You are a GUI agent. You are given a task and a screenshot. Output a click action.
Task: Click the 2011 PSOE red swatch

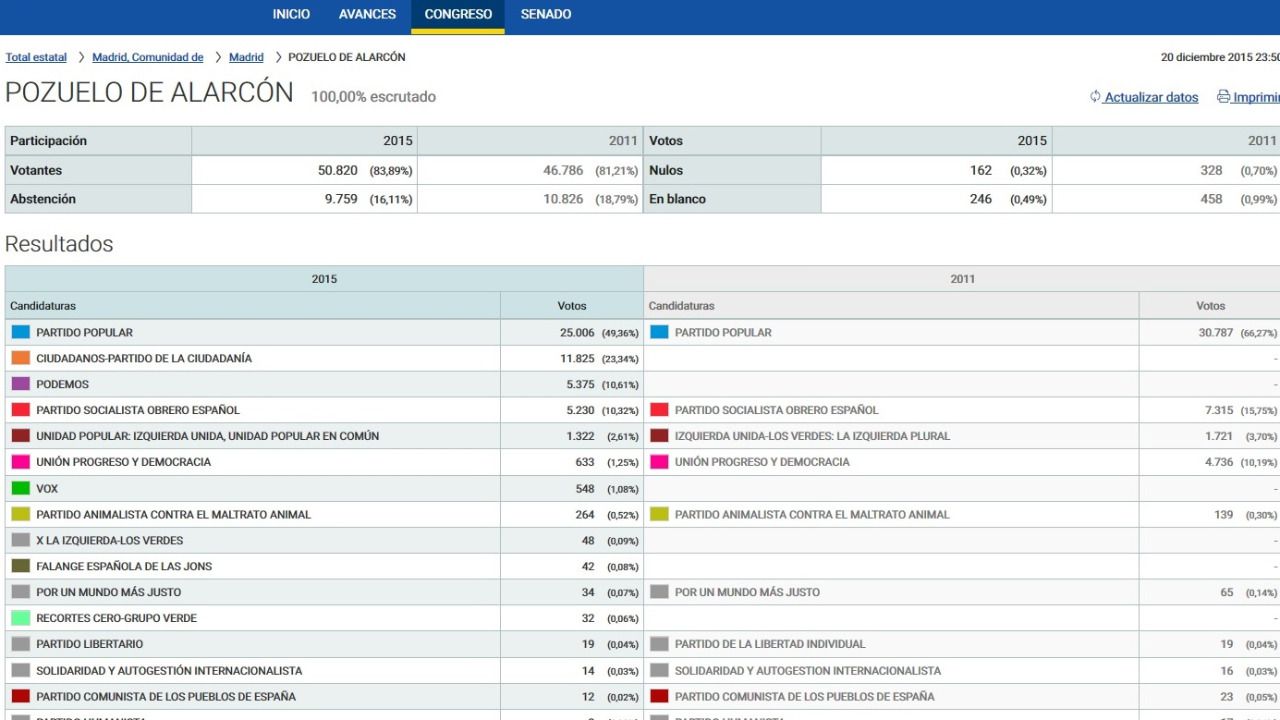659,410
